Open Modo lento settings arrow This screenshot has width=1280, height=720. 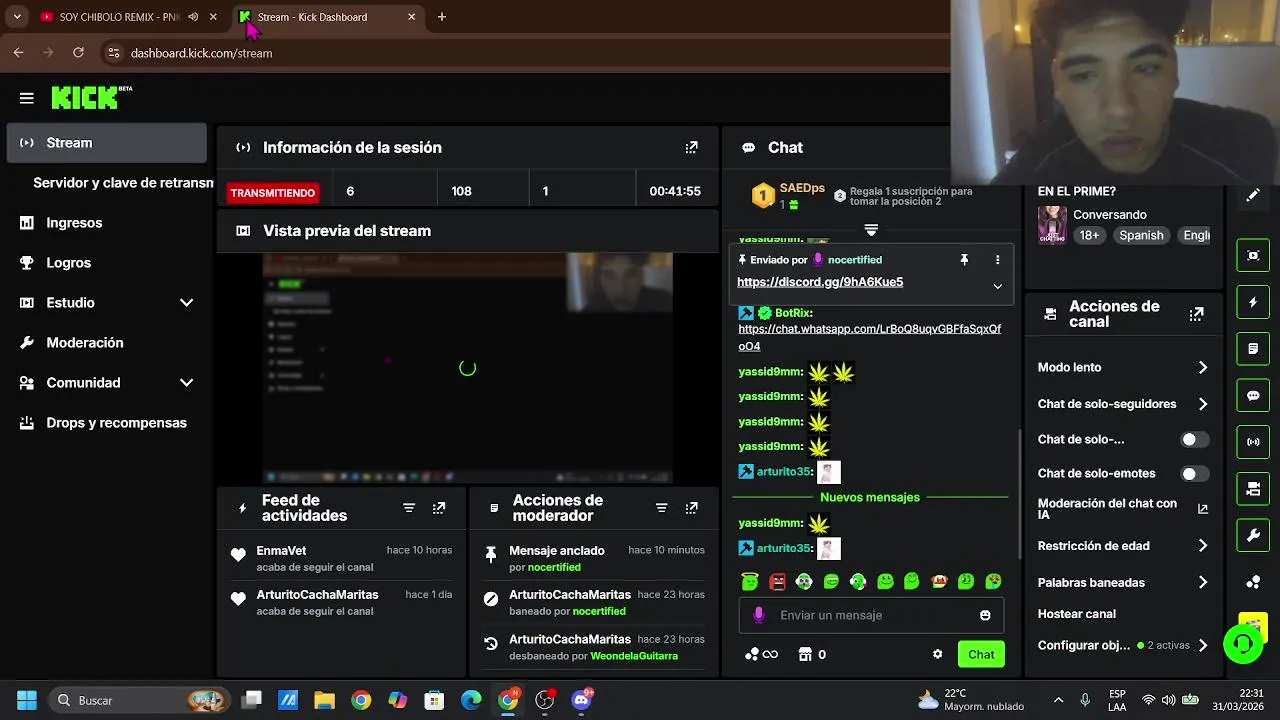click(1203, 368)
